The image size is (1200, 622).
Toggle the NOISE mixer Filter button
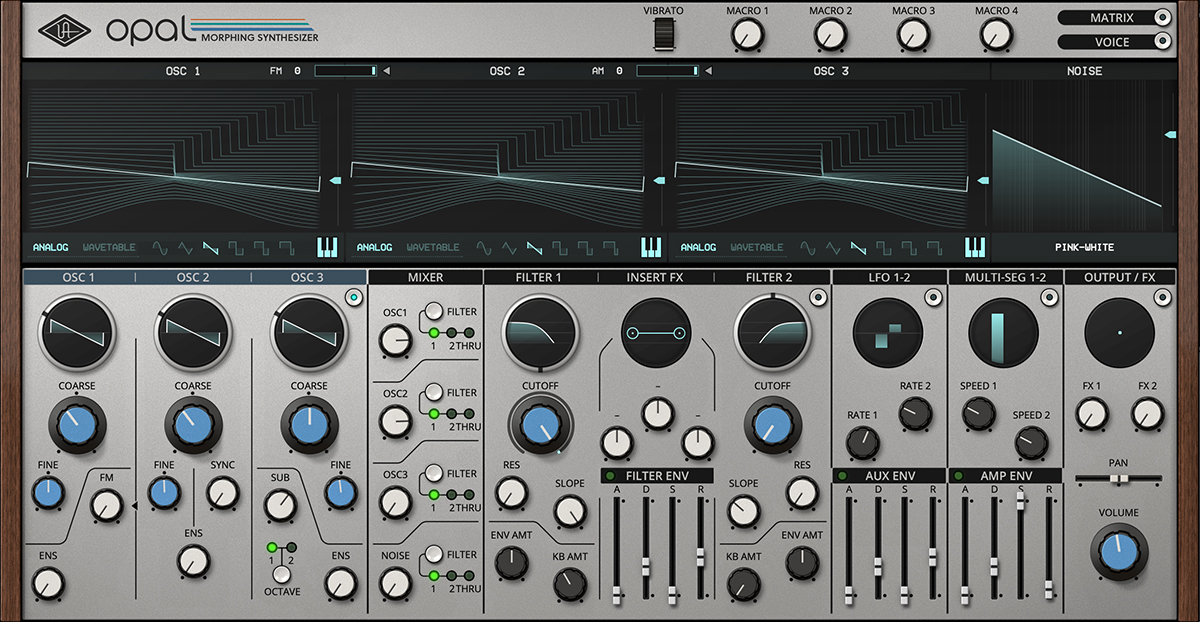pos(434,555)
